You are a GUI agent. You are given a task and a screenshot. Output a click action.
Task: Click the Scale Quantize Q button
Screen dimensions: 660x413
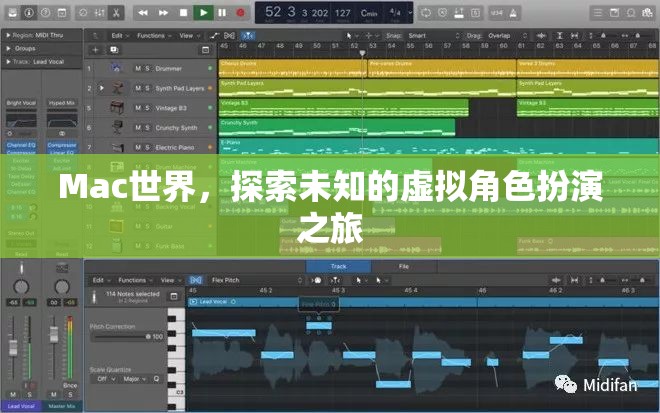coord(156,379)
